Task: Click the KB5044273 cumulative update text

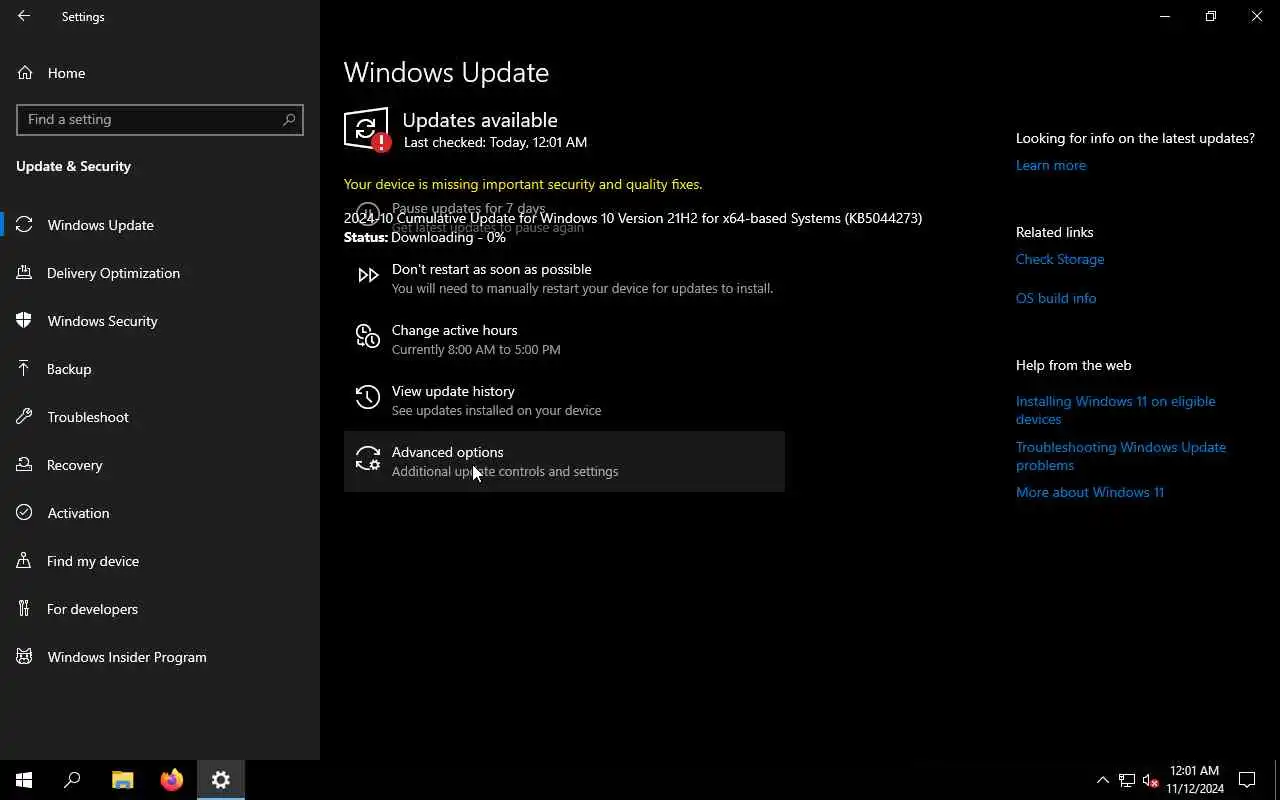Action: point(633,218)
